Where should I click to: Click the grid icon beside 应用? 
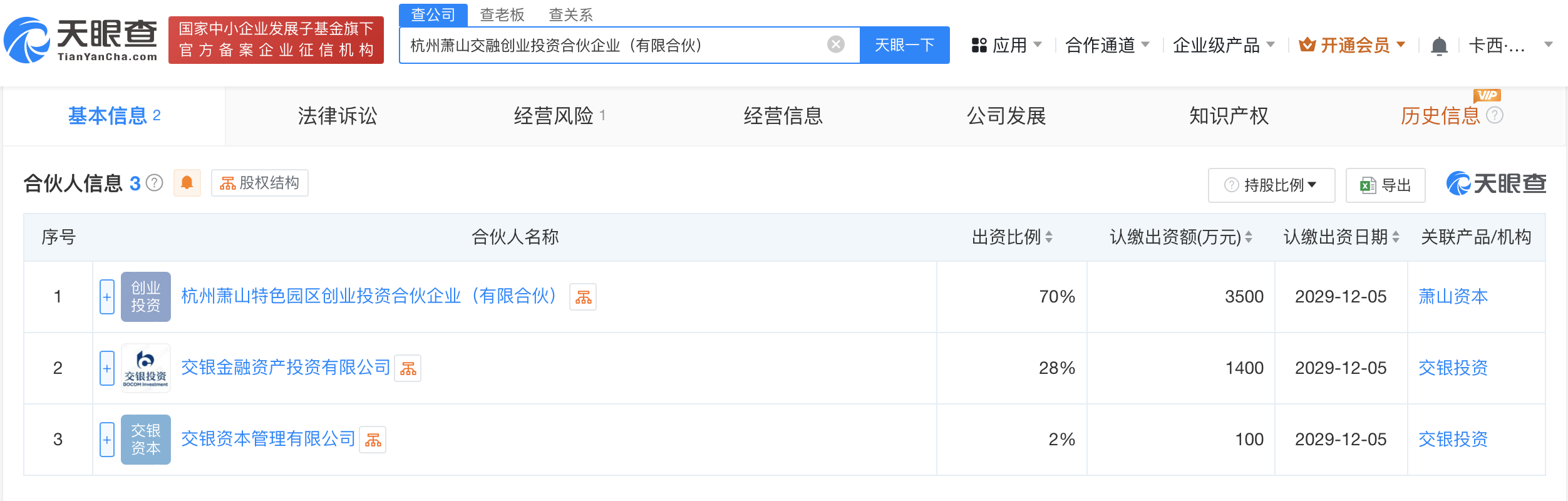(x=979, y=45)
